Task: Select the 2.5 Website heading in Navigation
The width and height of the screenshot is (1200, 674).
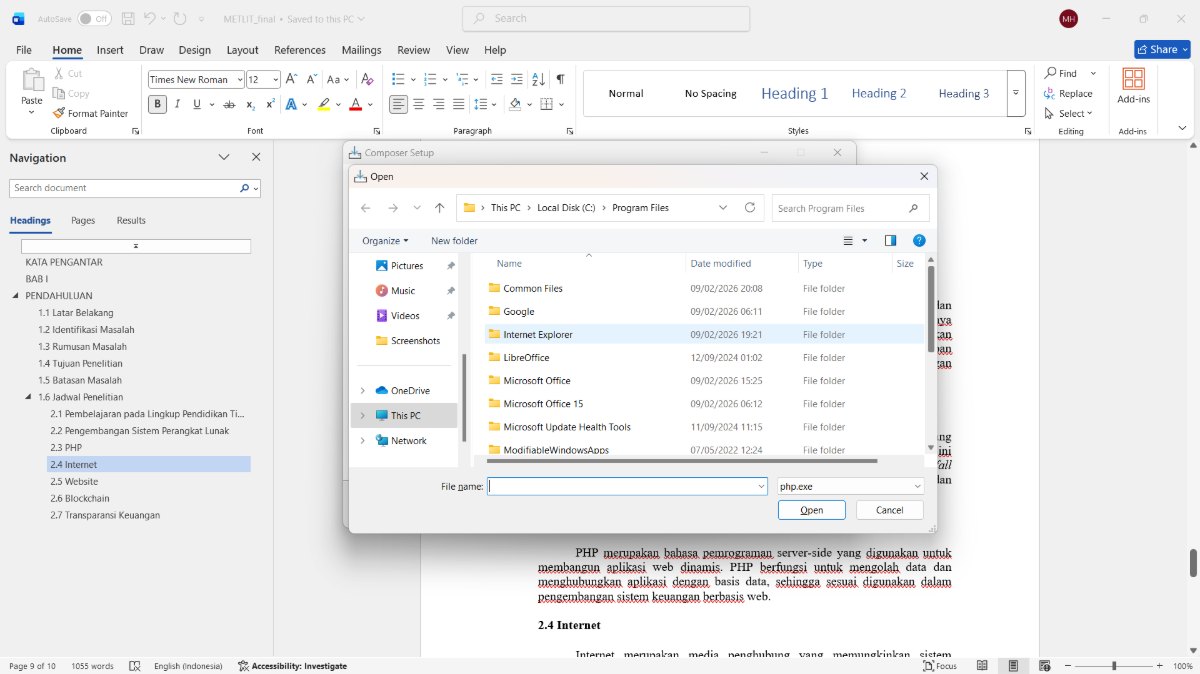Action: [75, 482]
